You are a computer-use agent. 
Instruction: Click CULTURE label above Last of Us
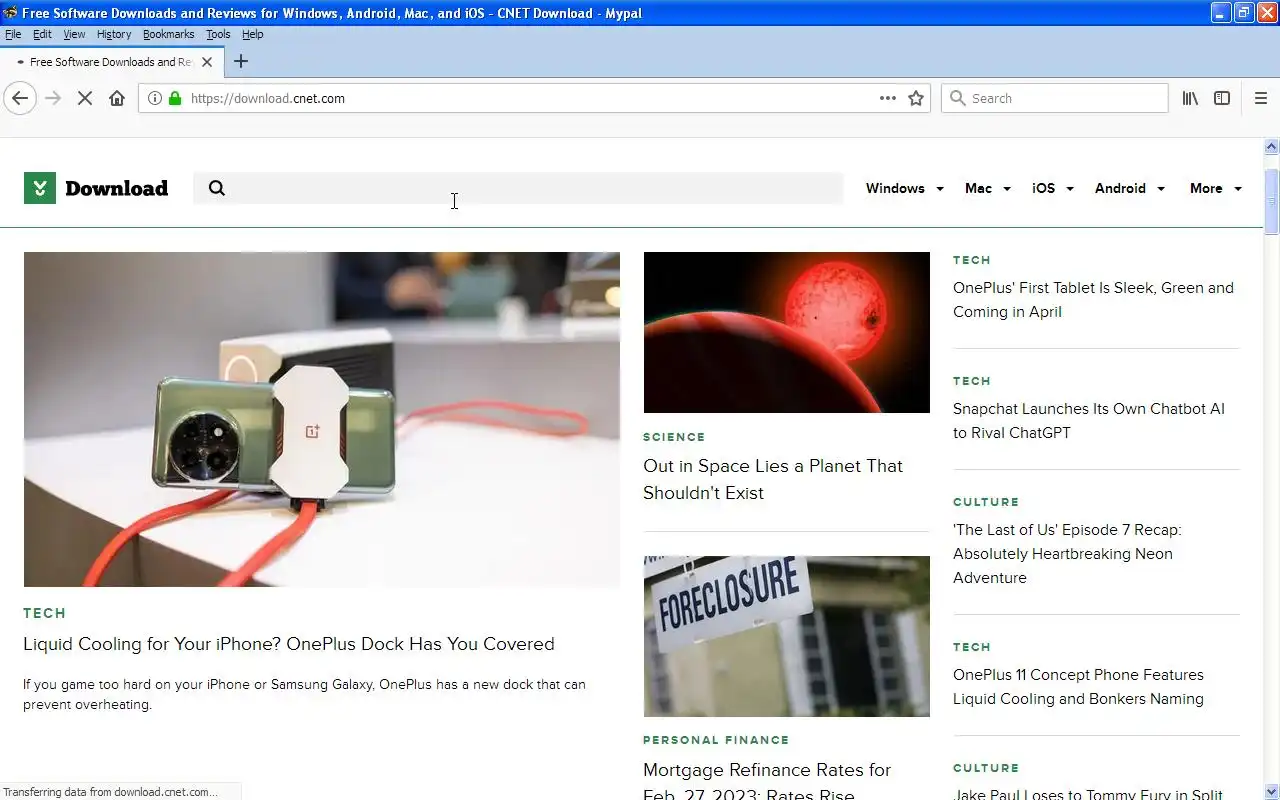(986, 502)
